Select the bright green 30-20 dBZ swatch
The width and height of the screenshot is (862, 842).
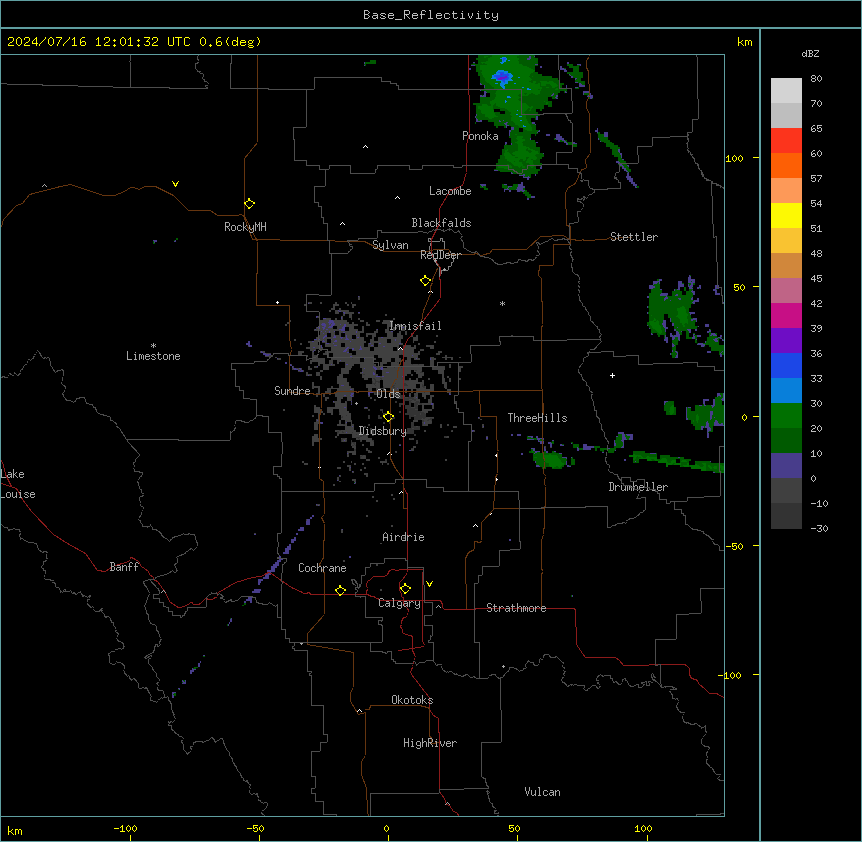(786, 416)
